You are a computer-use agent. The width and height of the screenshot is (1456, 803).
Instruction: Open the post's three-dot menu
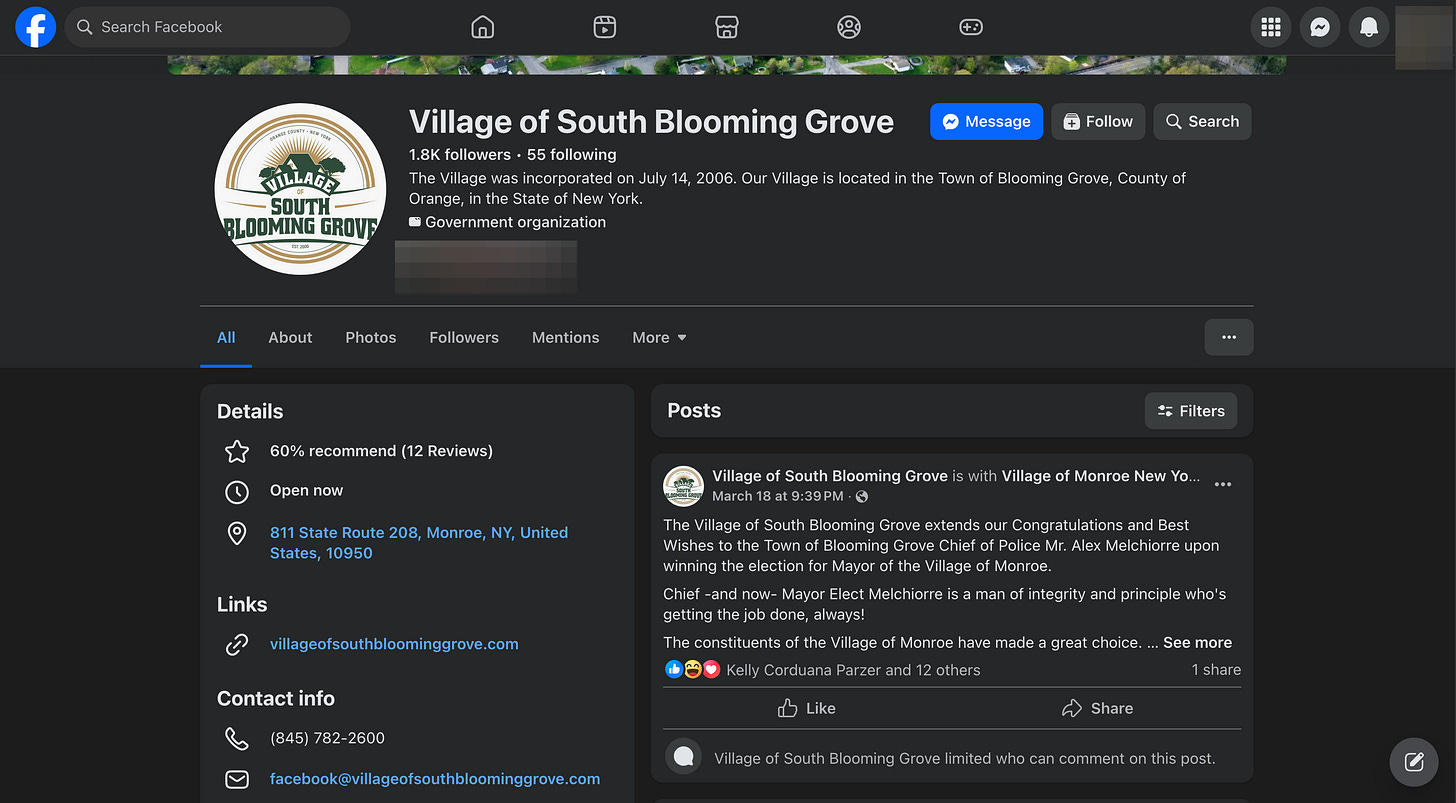click(x=1222, y=484)
